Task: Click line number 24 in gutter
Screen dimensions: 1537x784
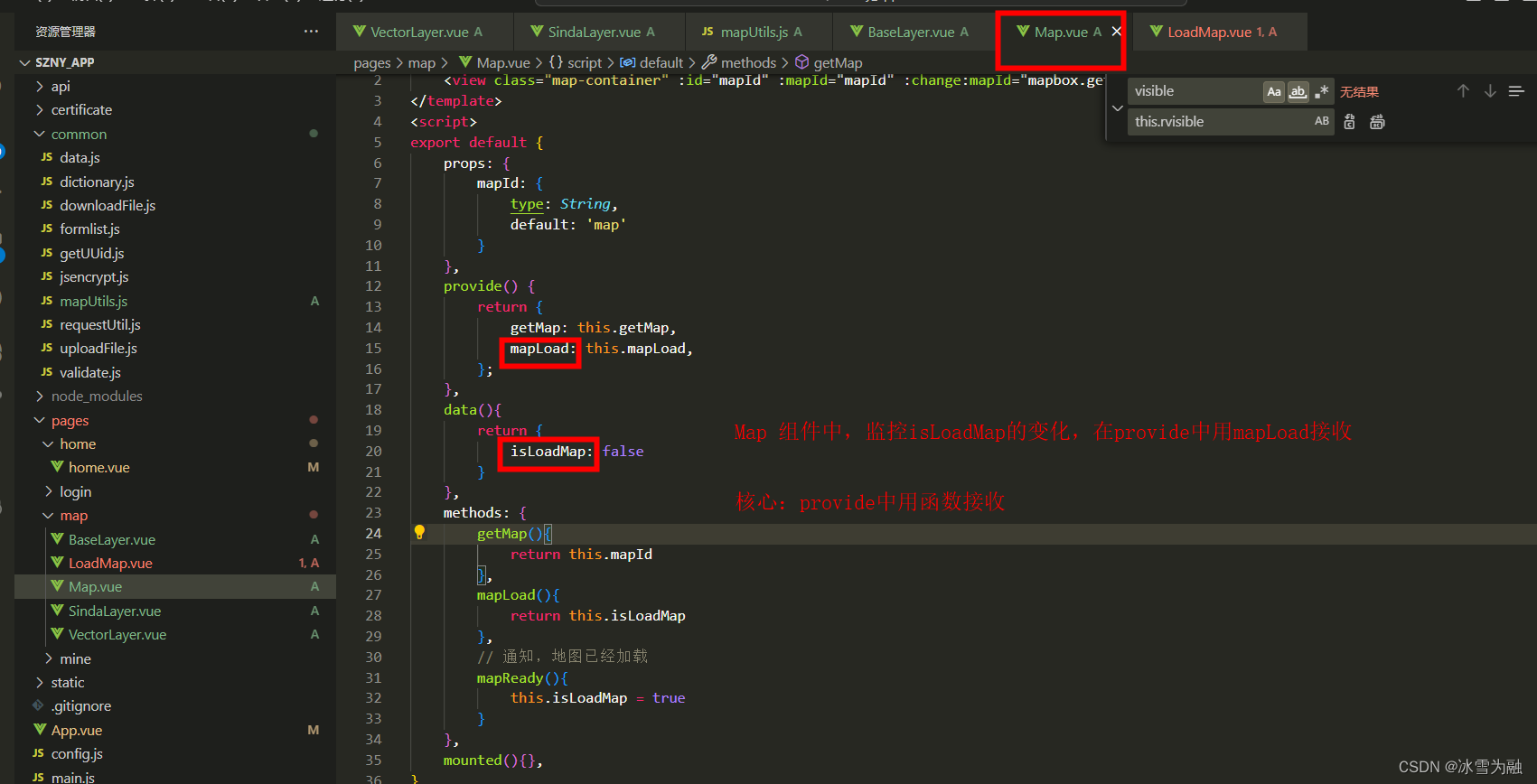Action: pyautogui.click(x=373, y=534)
